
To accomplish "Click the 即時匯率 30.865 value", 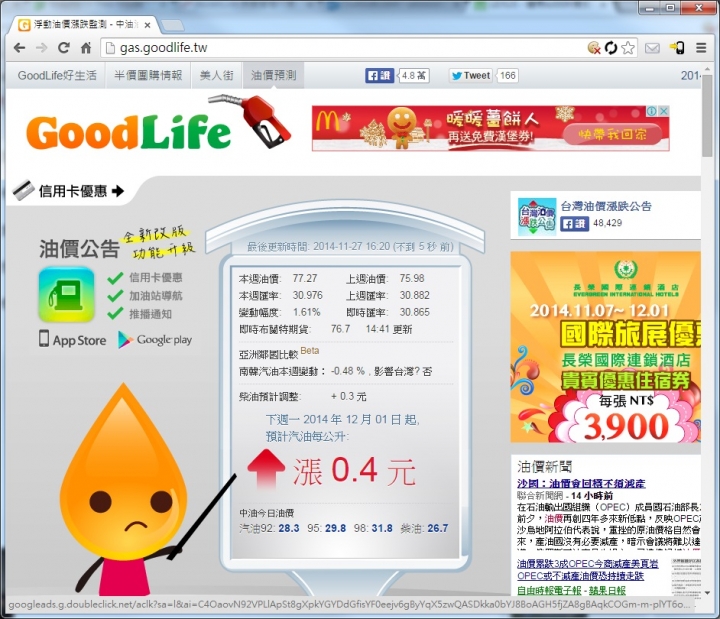I will [414, 312].
